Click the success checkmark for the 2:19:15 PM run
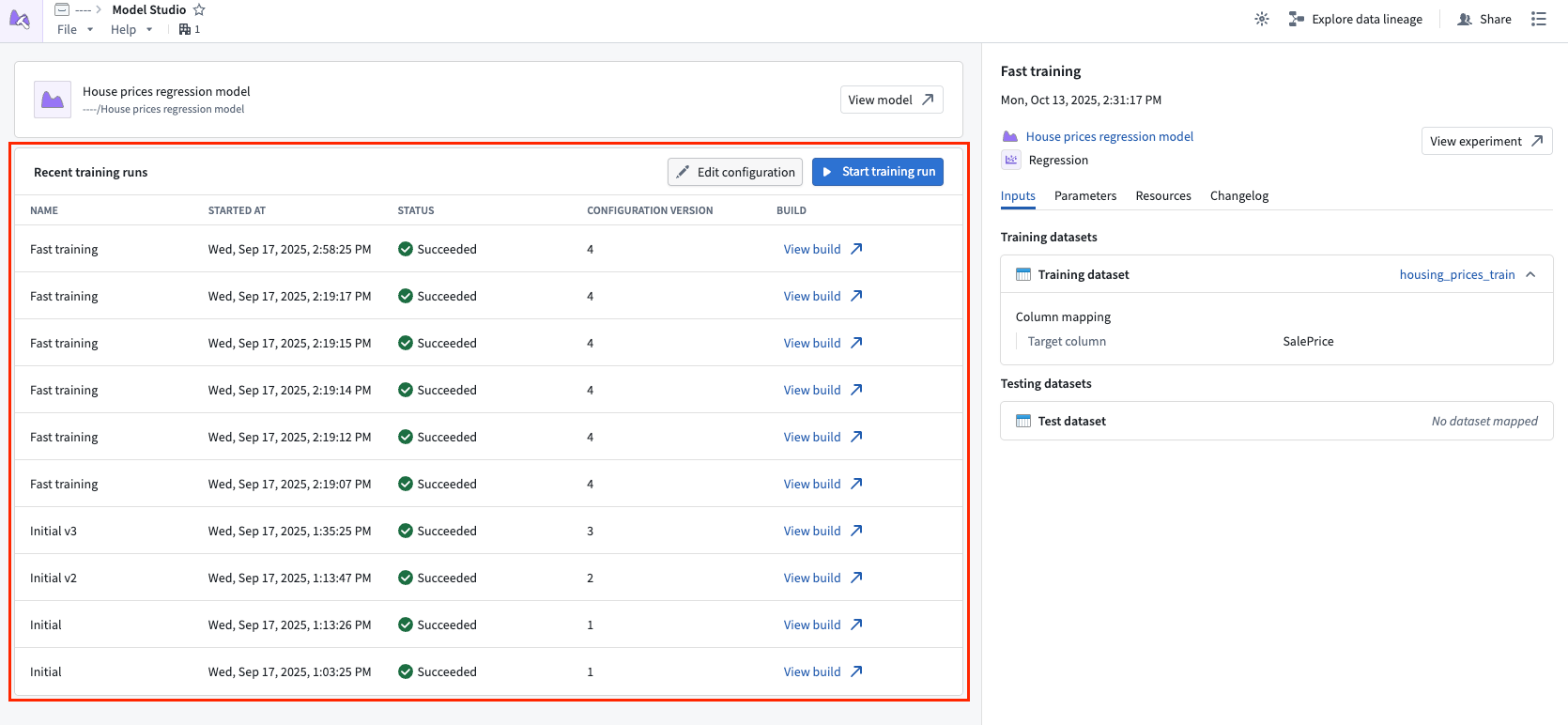The width and height of the screenshot is (1568, 725). [406, 343]
